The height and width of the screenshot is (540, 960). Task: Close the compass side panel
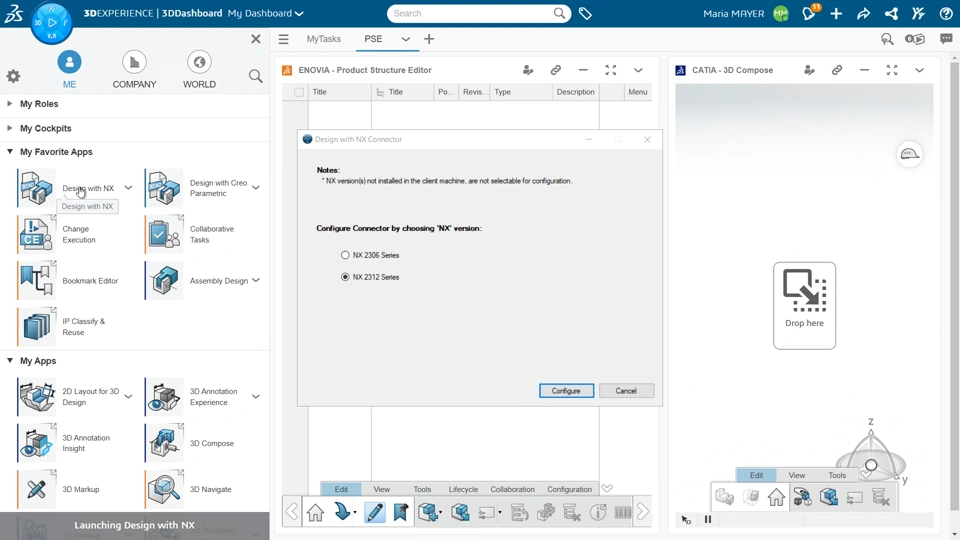click(x=256, y=39)
